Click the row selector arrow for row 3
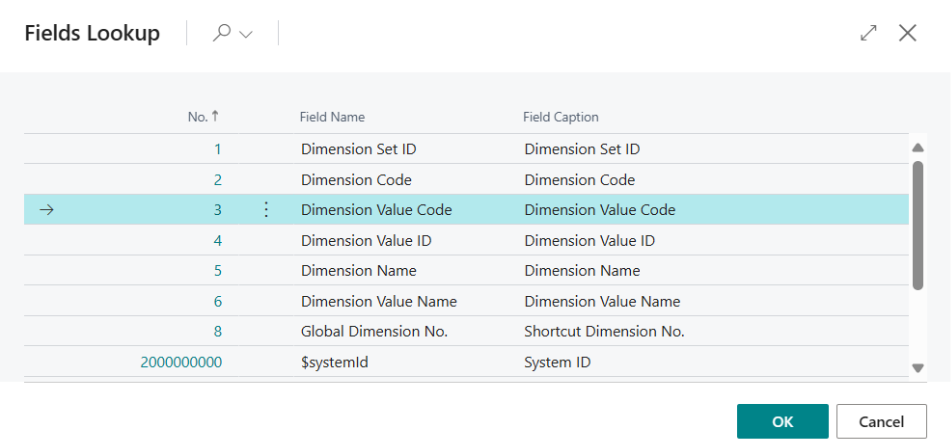Viewport: 951px width, 441px height. pos(46,210)
